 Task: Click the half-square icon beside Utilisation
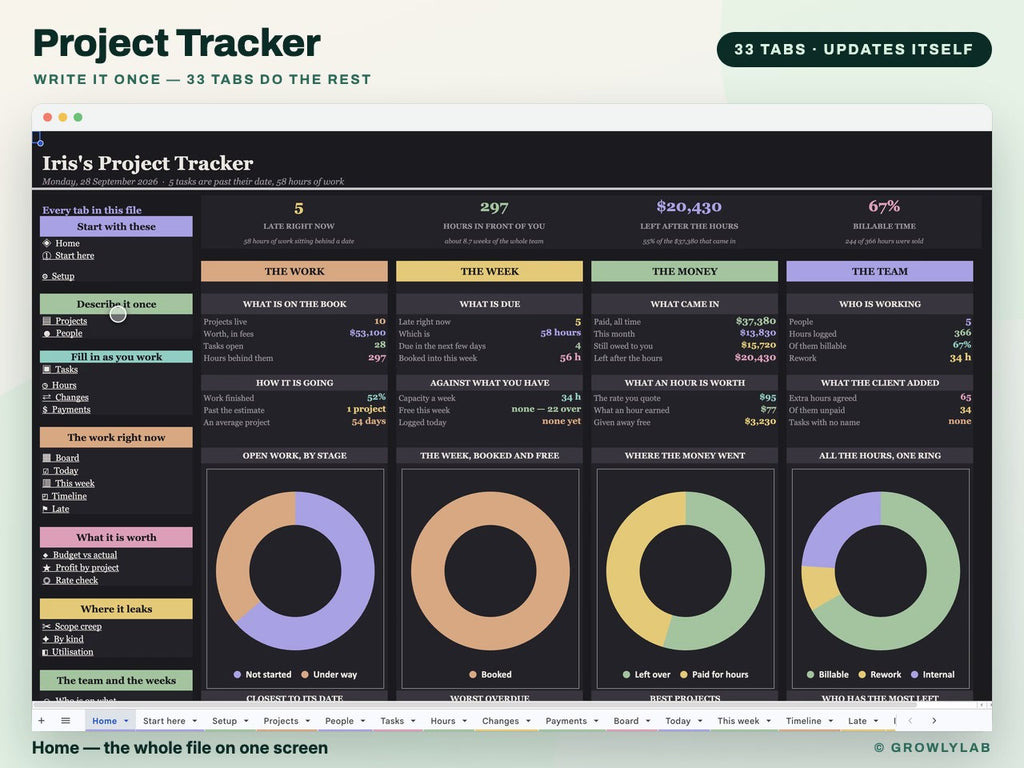pos(45,652)
